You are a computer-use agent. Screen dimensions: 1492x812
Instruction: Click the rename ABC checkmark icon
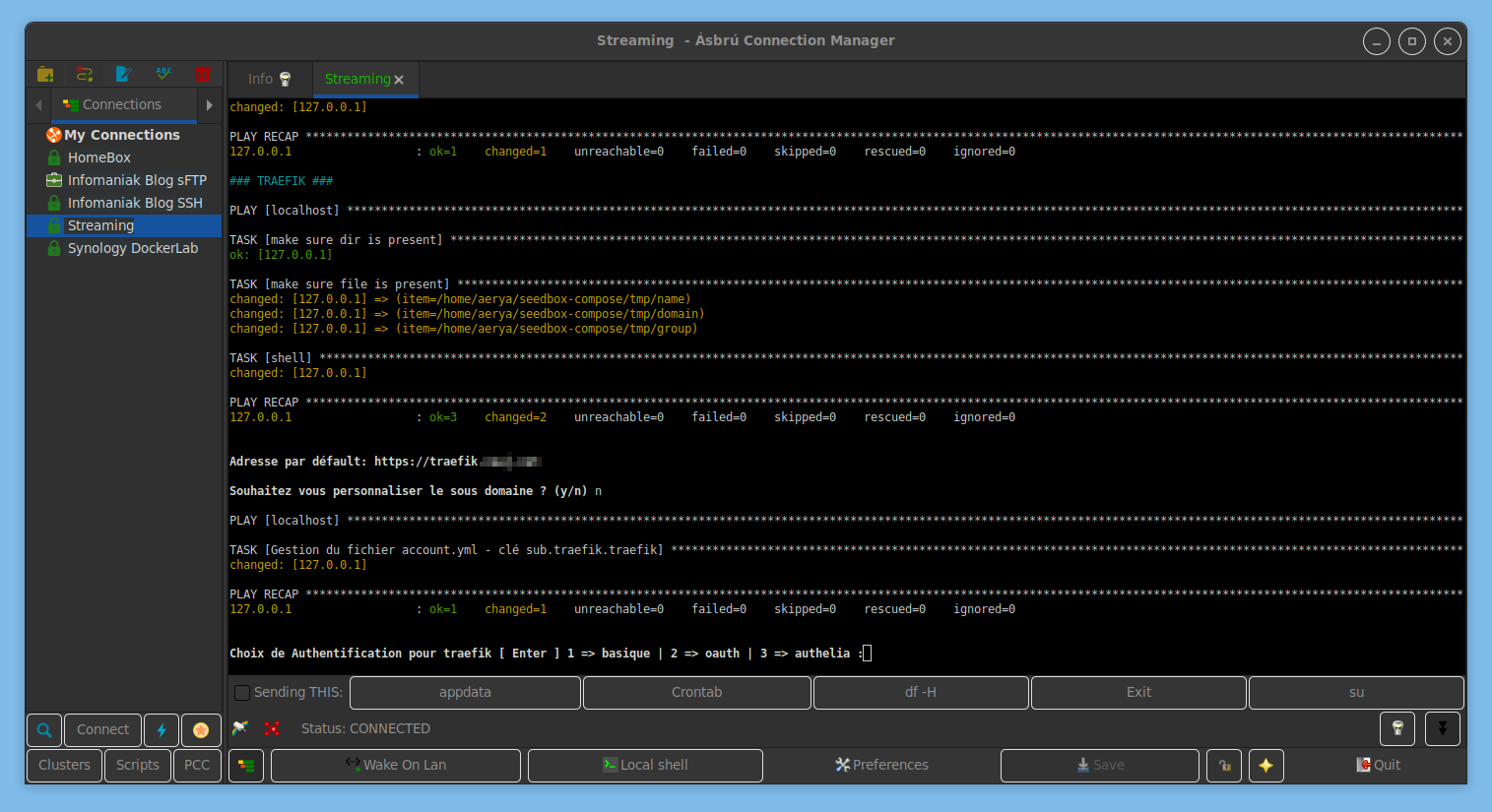pos(163,74)
